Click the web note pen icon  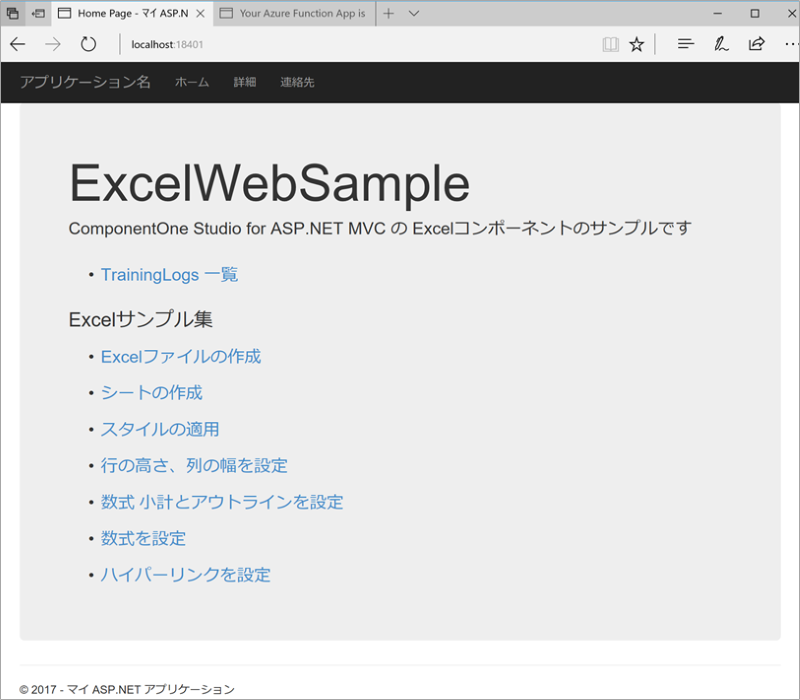tap(721, 44)
